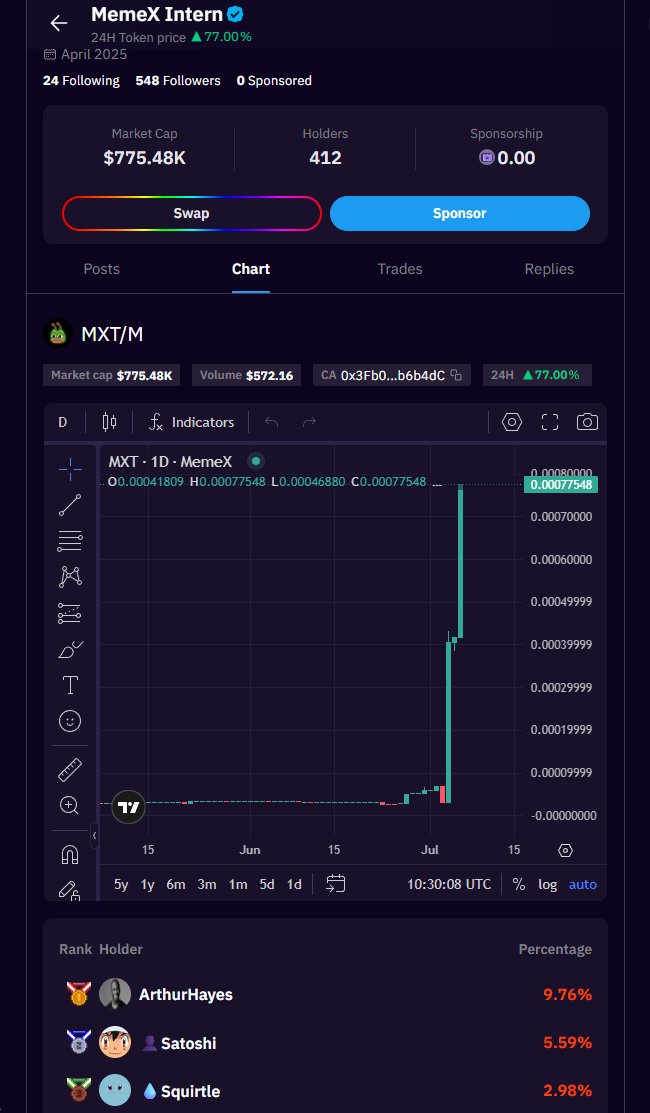650x1113 pixels.
Task: Open the D timeframe interval selector
Action: [62, 422]
